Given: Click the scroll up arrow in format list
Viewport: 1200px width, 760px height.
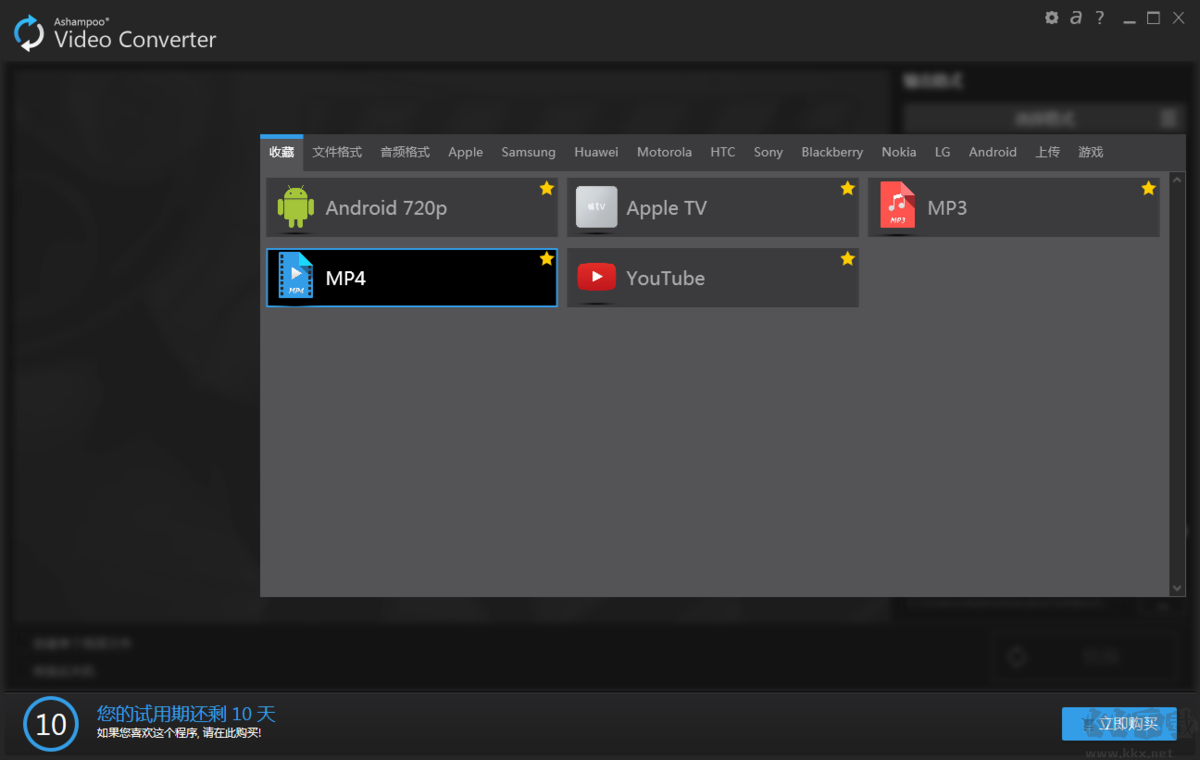Looking at the screenshot, I should pyautogui.click(x=1177, y=180).
